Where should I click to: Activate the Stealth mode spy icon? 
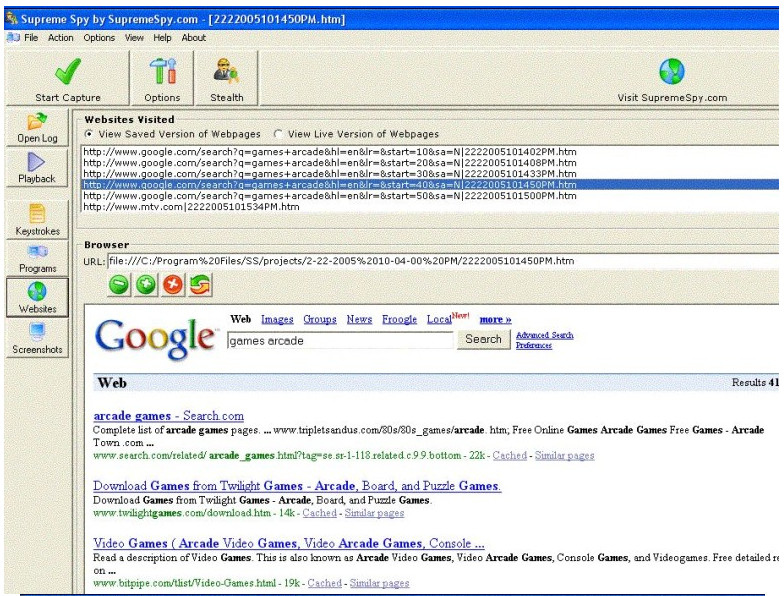tap(226, 70)
